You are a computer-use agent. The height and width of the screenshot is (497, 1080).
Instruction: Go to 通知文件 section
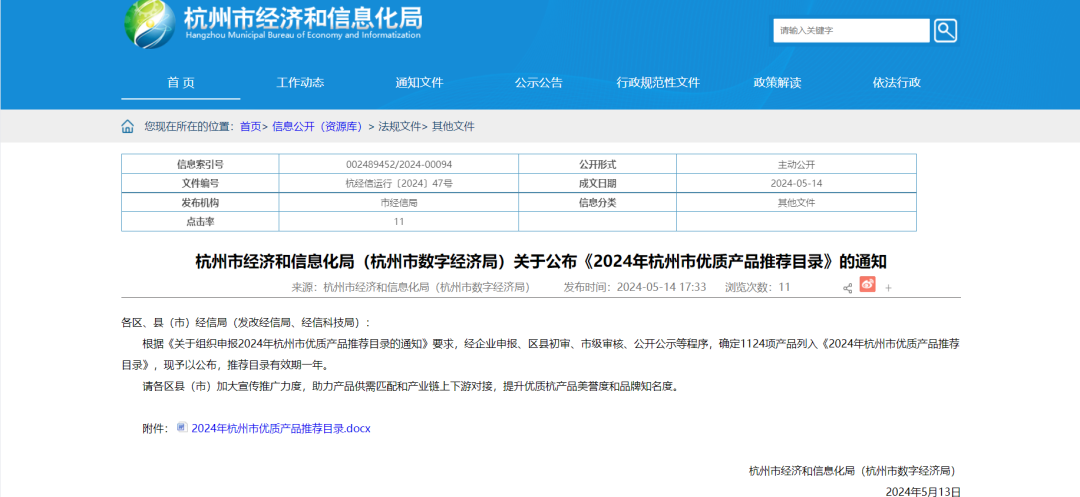419,83
